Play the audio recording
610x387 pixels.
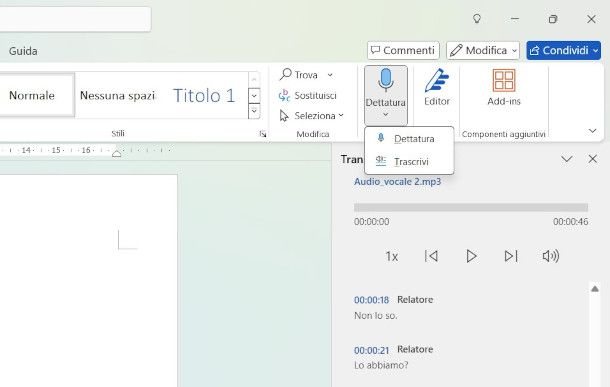(471, 256)
